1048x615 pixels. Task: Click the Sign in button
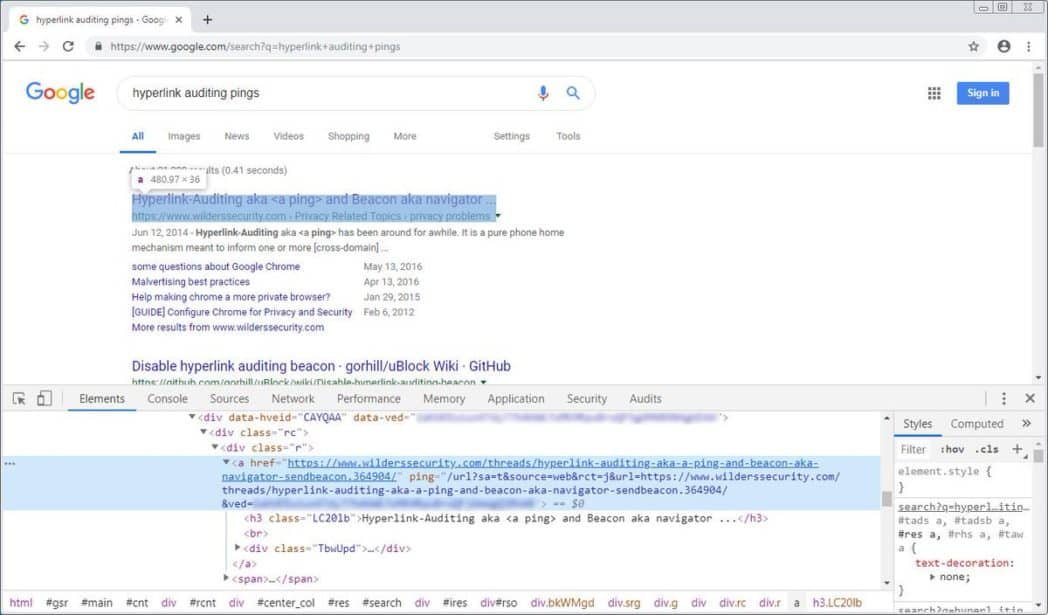coord(982,93)
